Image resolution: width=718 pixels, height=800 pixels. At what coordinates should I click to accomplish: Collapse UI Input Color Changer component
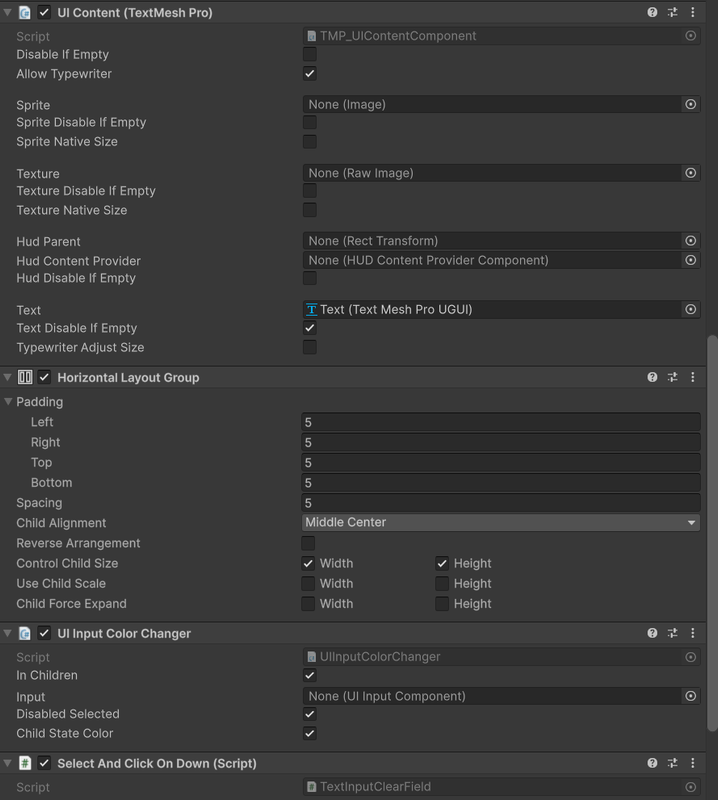[8, 633]
